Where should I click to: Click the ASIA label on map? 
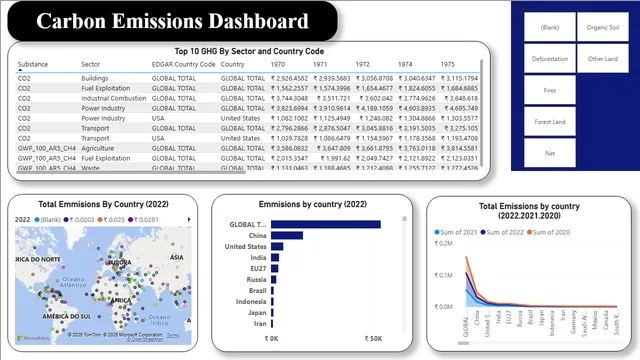(x=177, y=257)
